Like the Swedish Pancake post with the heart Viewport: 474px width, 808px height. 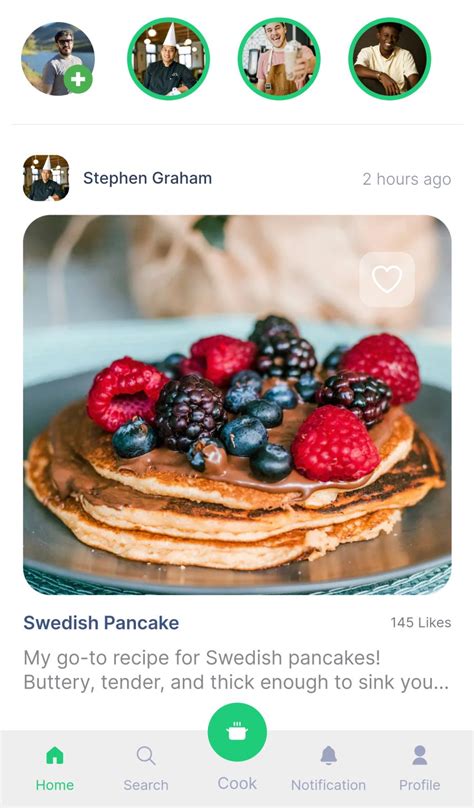(387, 279)
